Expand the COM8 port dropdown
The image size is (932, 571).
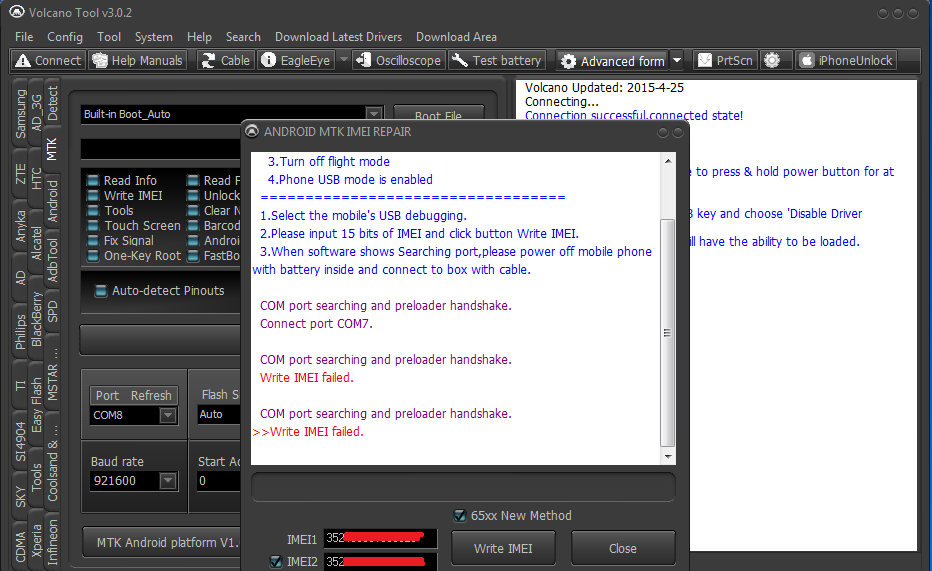167,415
